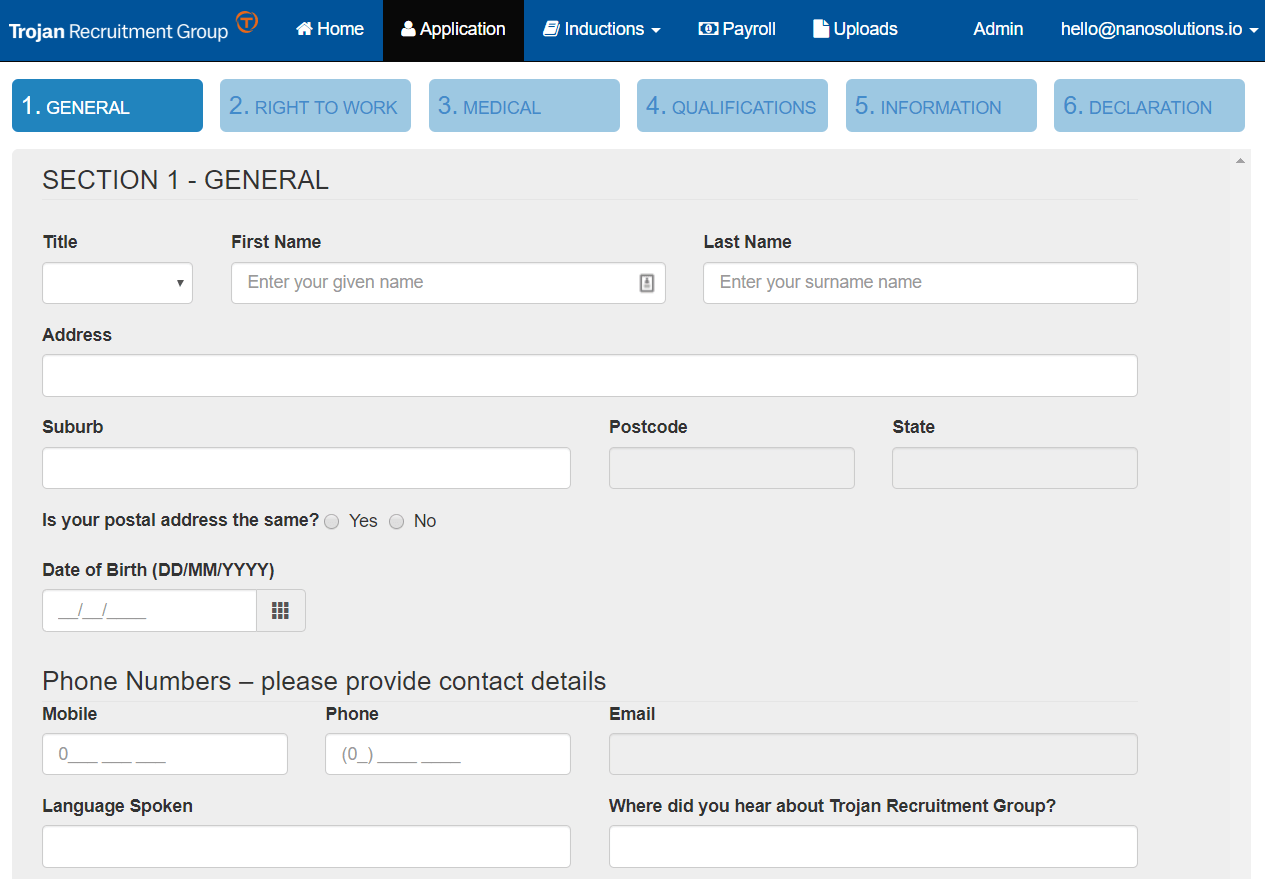Go to the 2. Right to Work step
The width and height of the screenshot is (1265, 879).
tap(315, 106)
